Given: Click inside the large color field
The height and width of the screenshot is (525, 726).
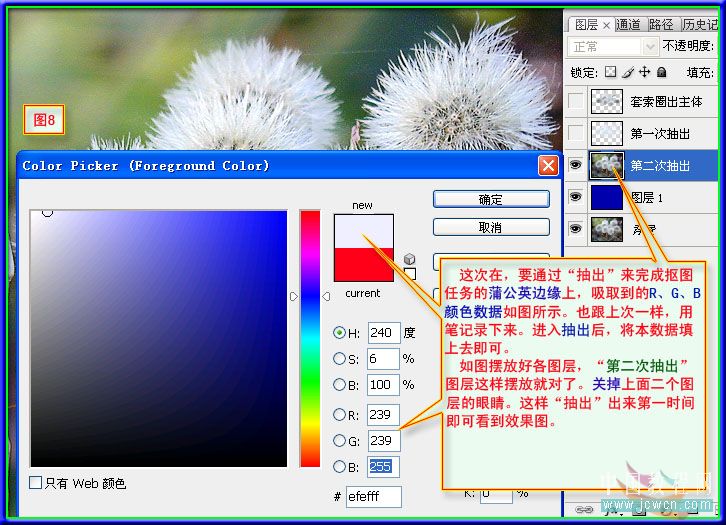Looking at the screenshot, I should tap(159, 338).
